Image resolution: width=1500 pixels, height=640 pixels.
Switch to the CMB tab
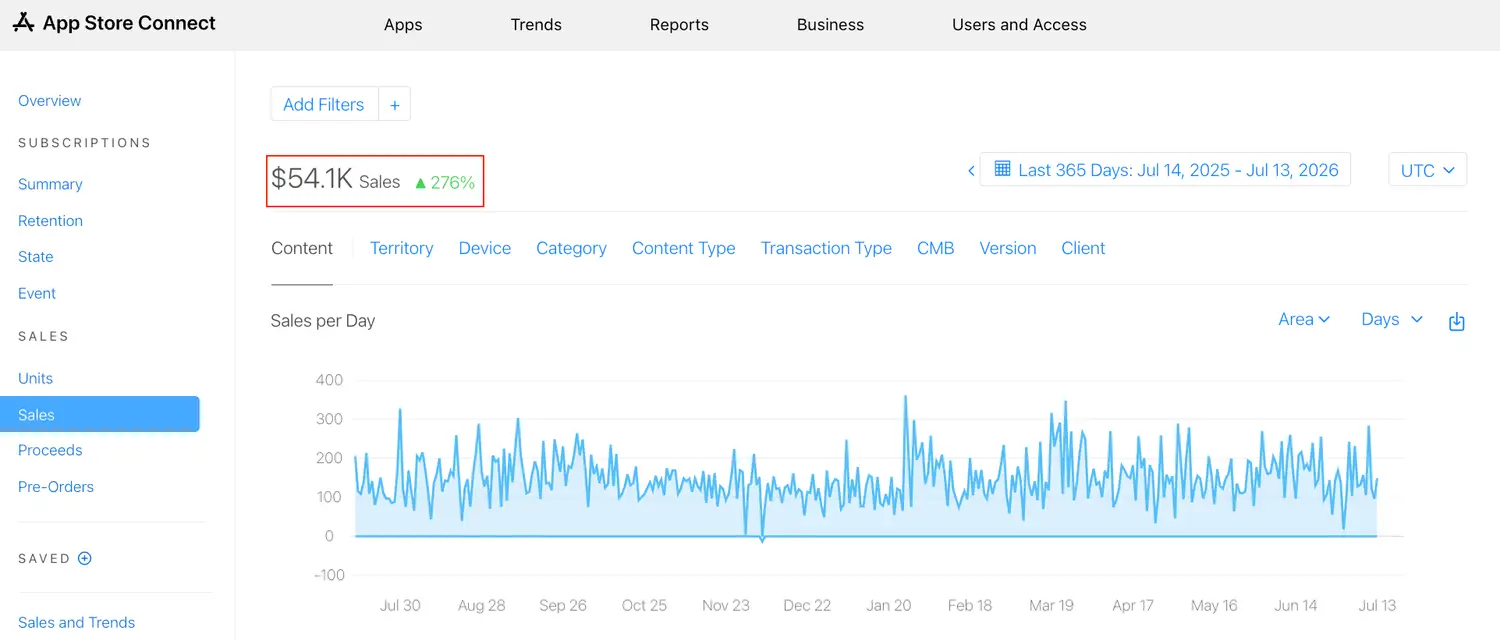(935, 249)
